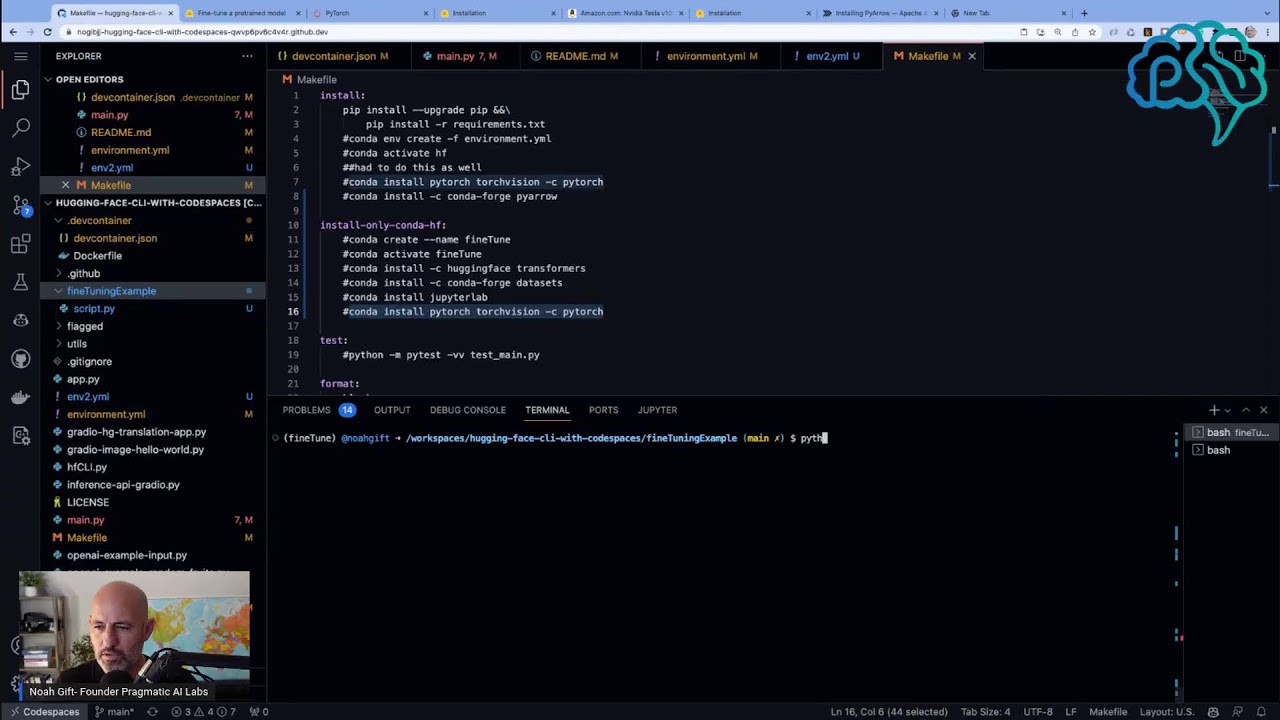Create a new terminal with plus icon
The height and width of the screenshot is (720, 1280).
click(1213, 410)
